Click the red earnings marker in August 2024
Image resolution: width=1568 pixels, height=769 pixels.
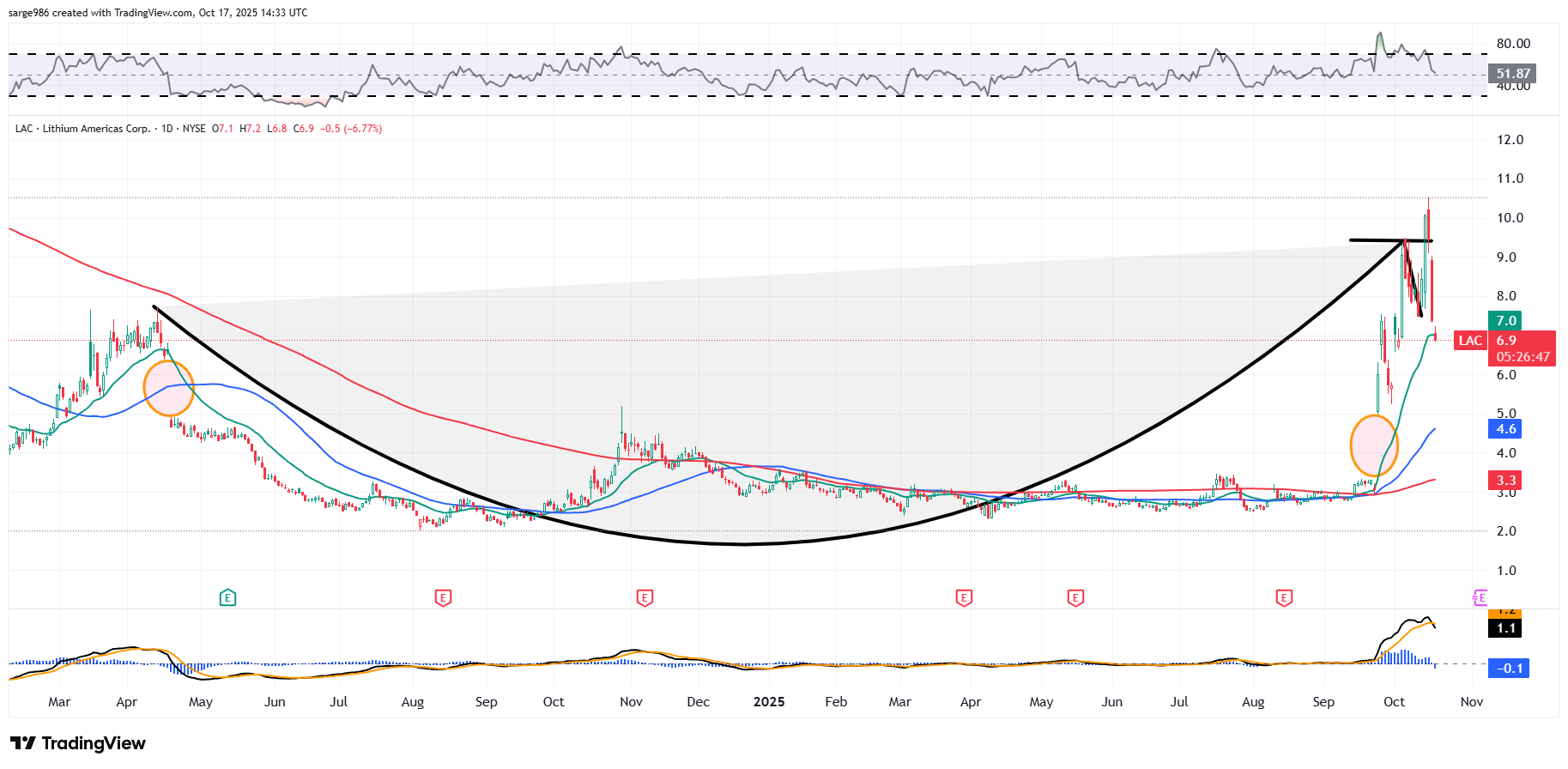pyautogui.click(x=443, y=597)
